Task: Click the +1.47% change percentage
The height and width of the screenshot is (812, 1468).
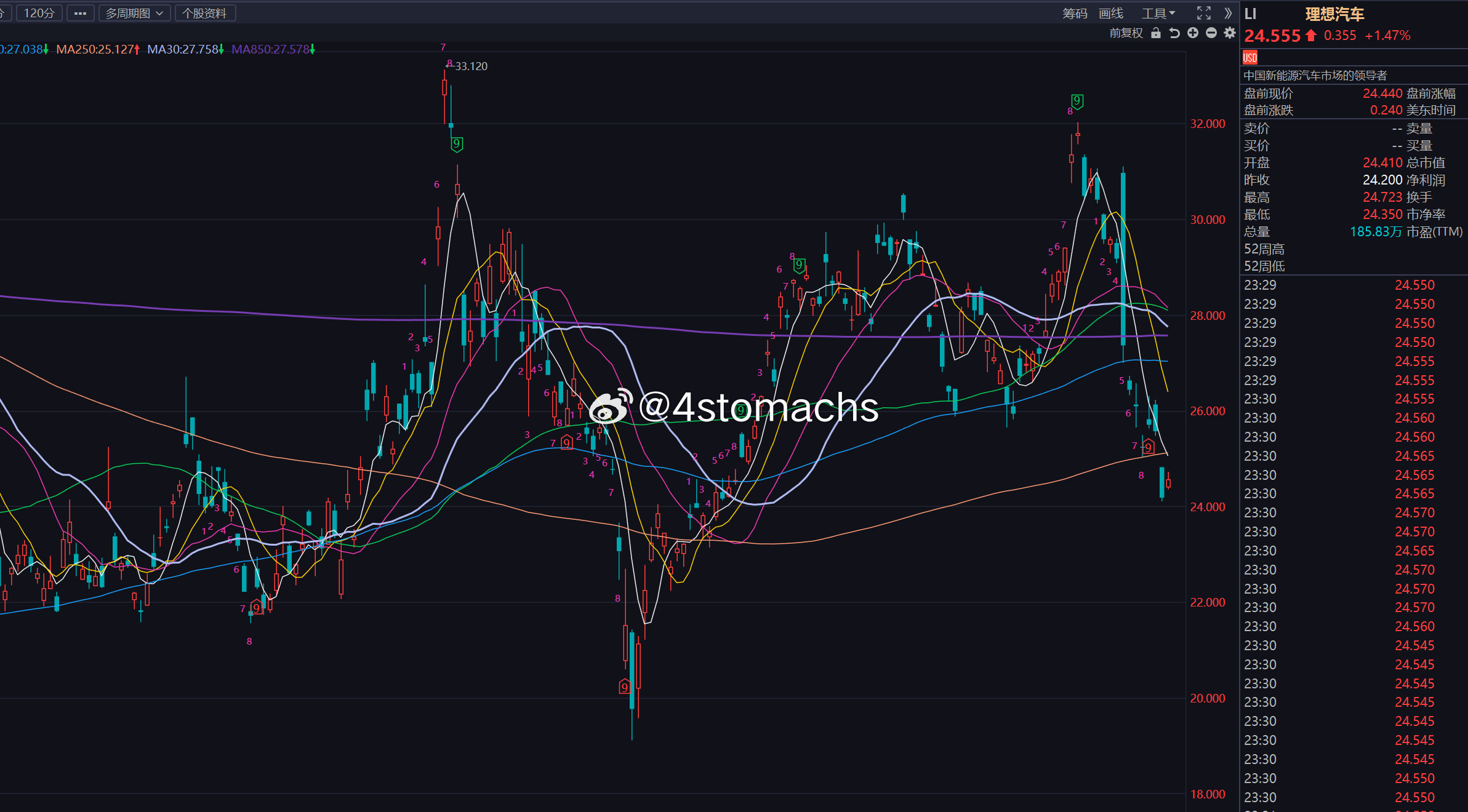Action: coord(1388,36)
